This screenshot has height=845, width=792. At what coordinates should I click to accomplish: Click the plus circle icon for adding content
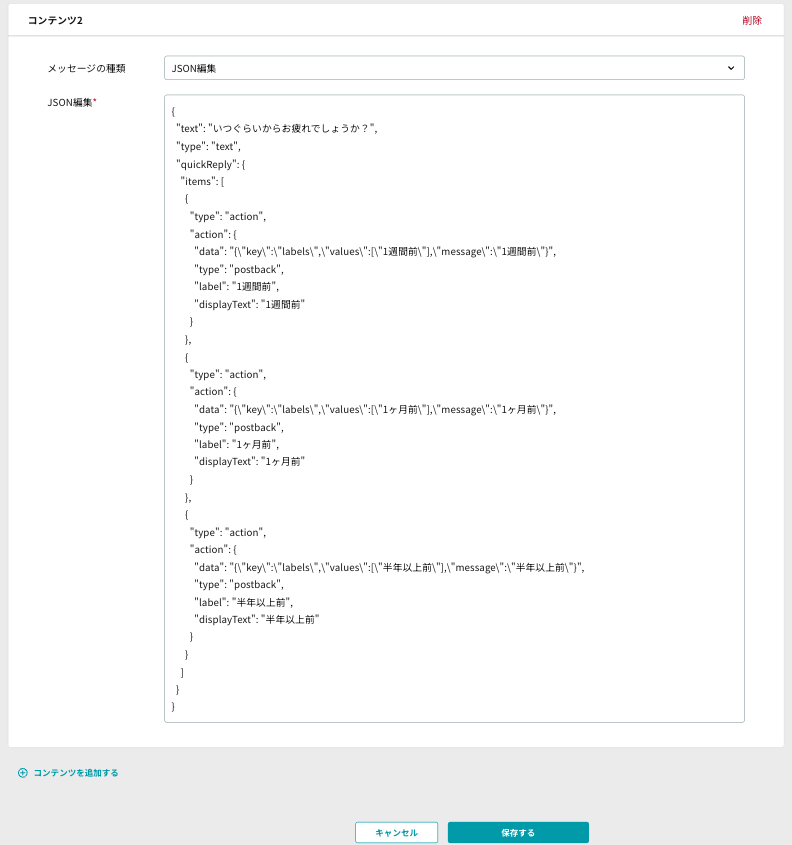23,773
